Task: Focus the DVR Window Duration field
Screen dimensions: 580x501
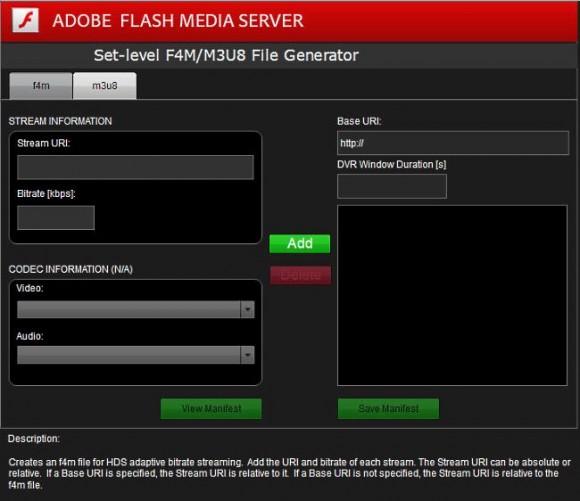Action: point(392,186)
